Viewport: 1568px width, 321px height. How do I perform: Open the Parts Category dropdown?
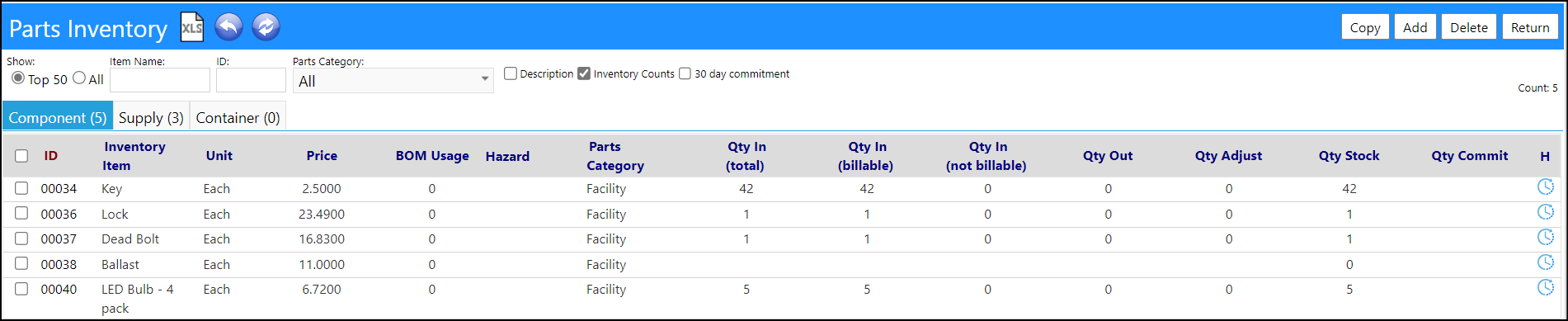point(393,81)
